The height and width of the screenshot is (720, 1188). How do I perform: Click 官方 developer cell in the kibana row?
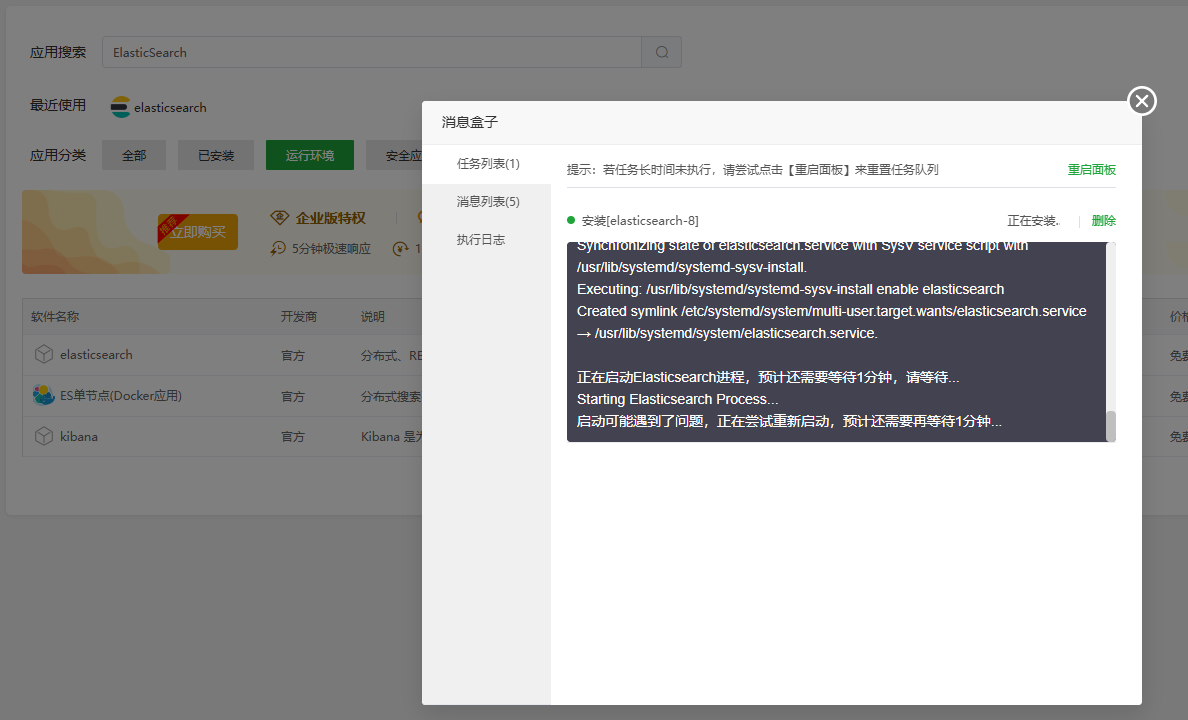tap(292, 437)
